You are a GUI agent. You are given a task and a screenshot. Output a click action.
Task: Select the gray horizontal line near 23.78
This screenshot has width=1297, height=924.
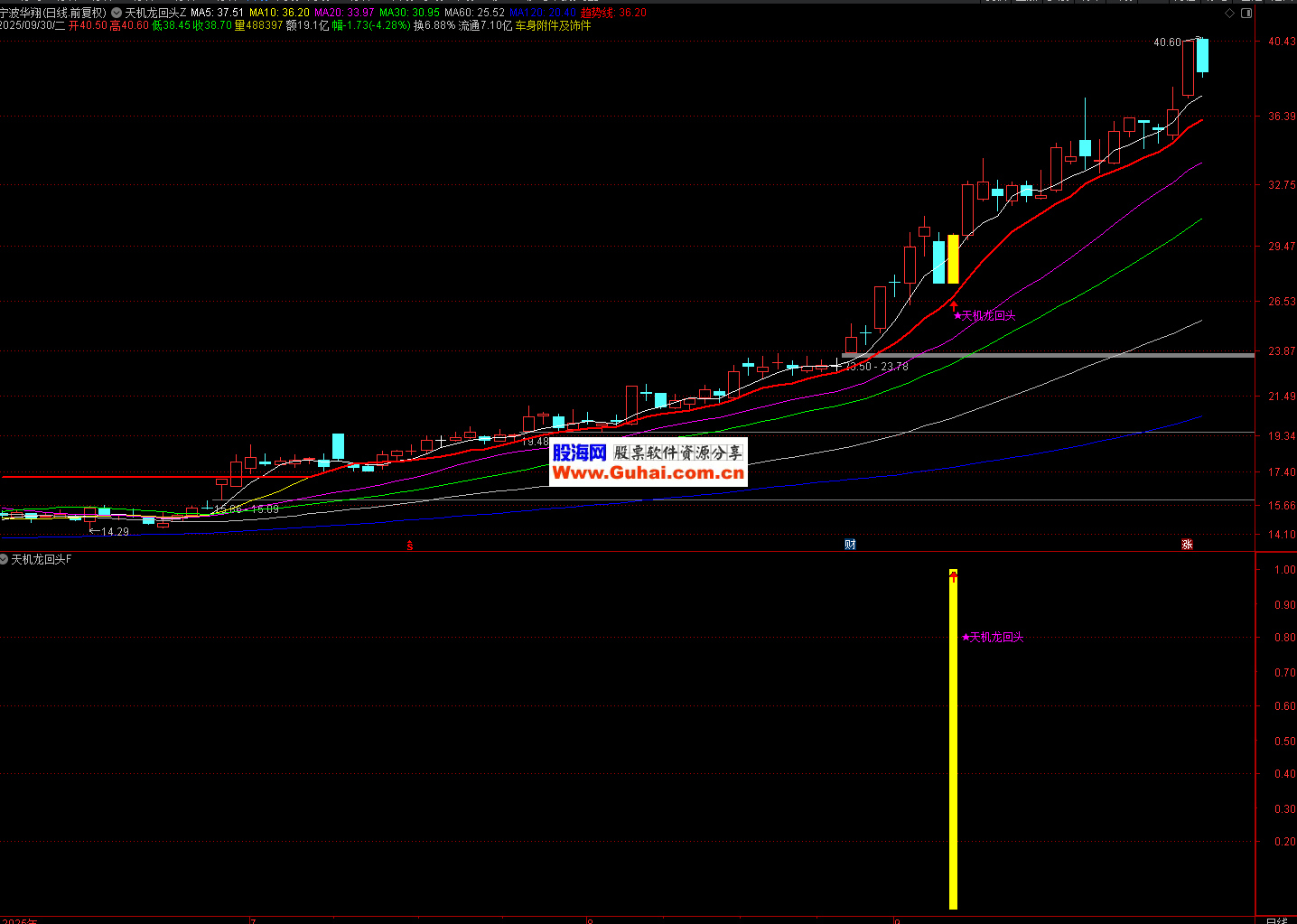1084,355
